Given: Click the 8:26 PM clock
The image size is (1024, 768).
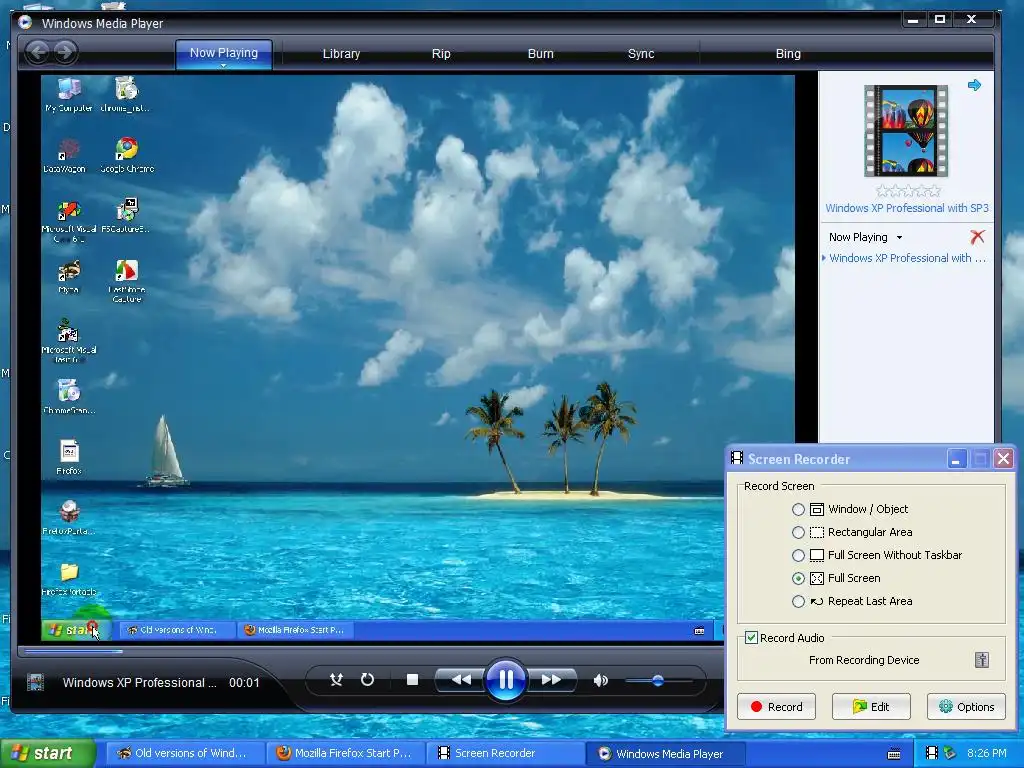Looking at the screenshot, I should 987,753.
